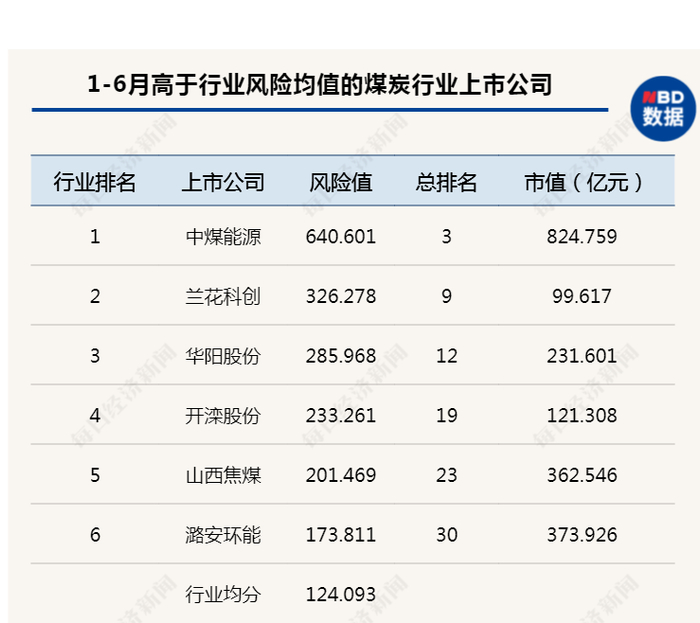The image size is (700, 623).
Task: Select risk value 201.469
Action: click(x=341, y=475)
